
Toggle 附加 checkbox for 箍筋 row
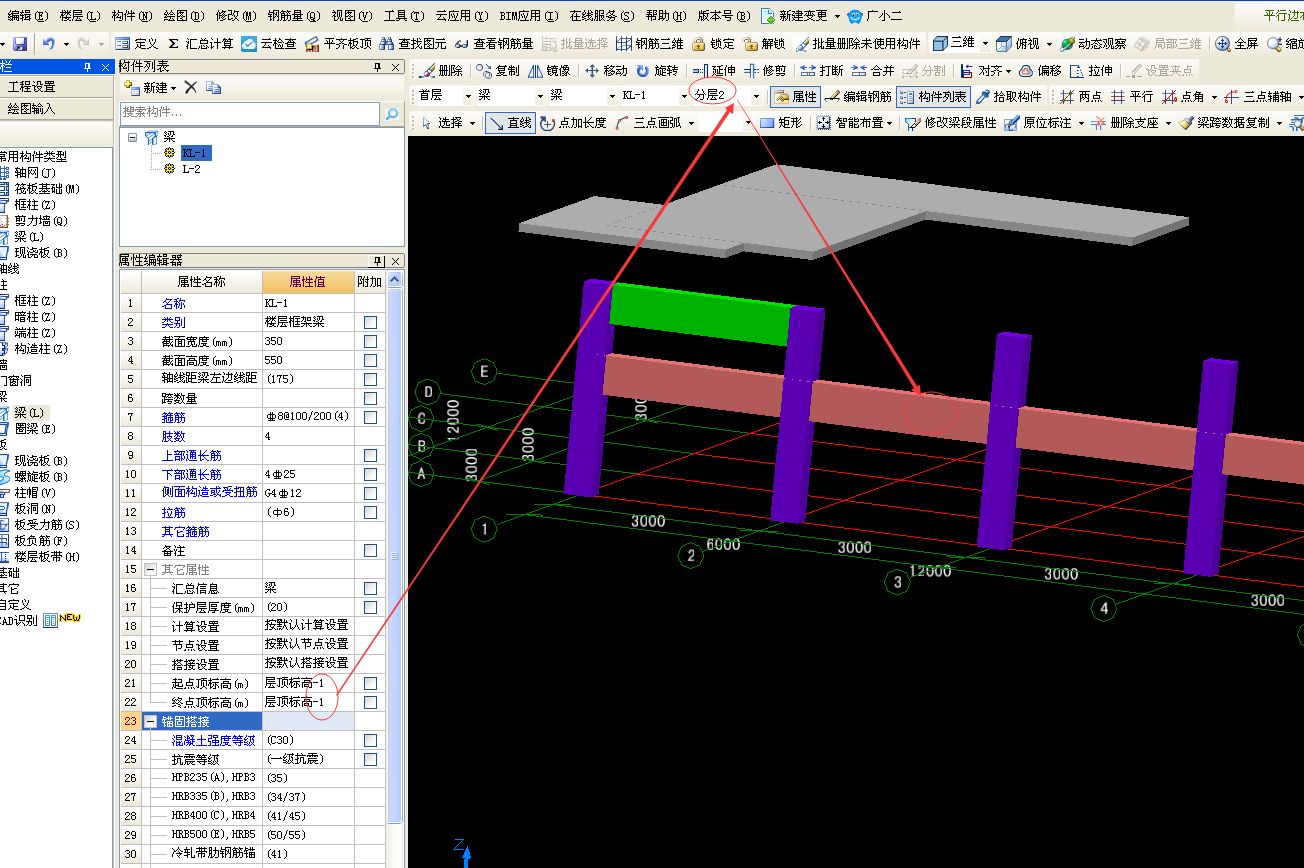370,417
